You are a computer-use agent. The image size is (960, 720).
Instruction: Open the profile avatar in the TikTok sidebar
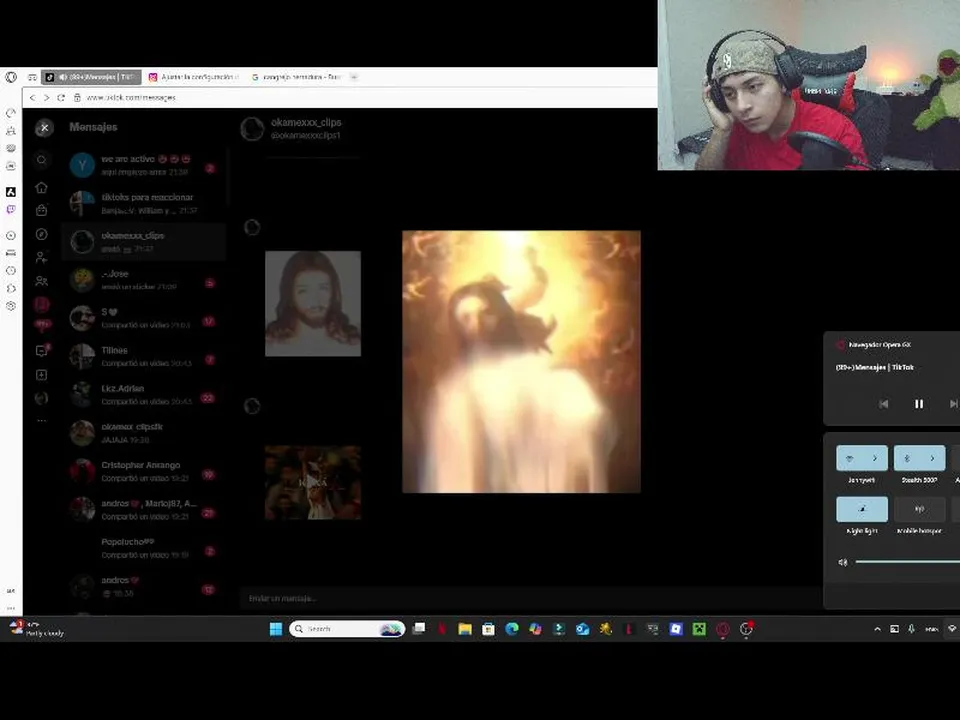click(42, 398)
